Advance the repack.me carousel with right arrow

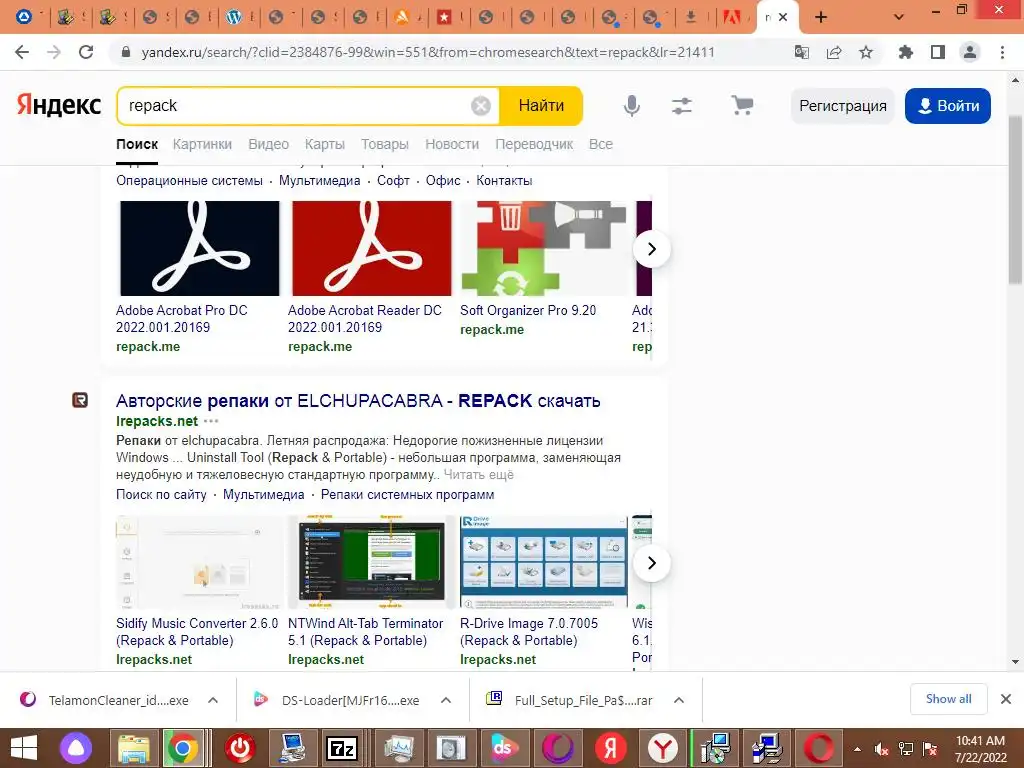coord(651,249)
